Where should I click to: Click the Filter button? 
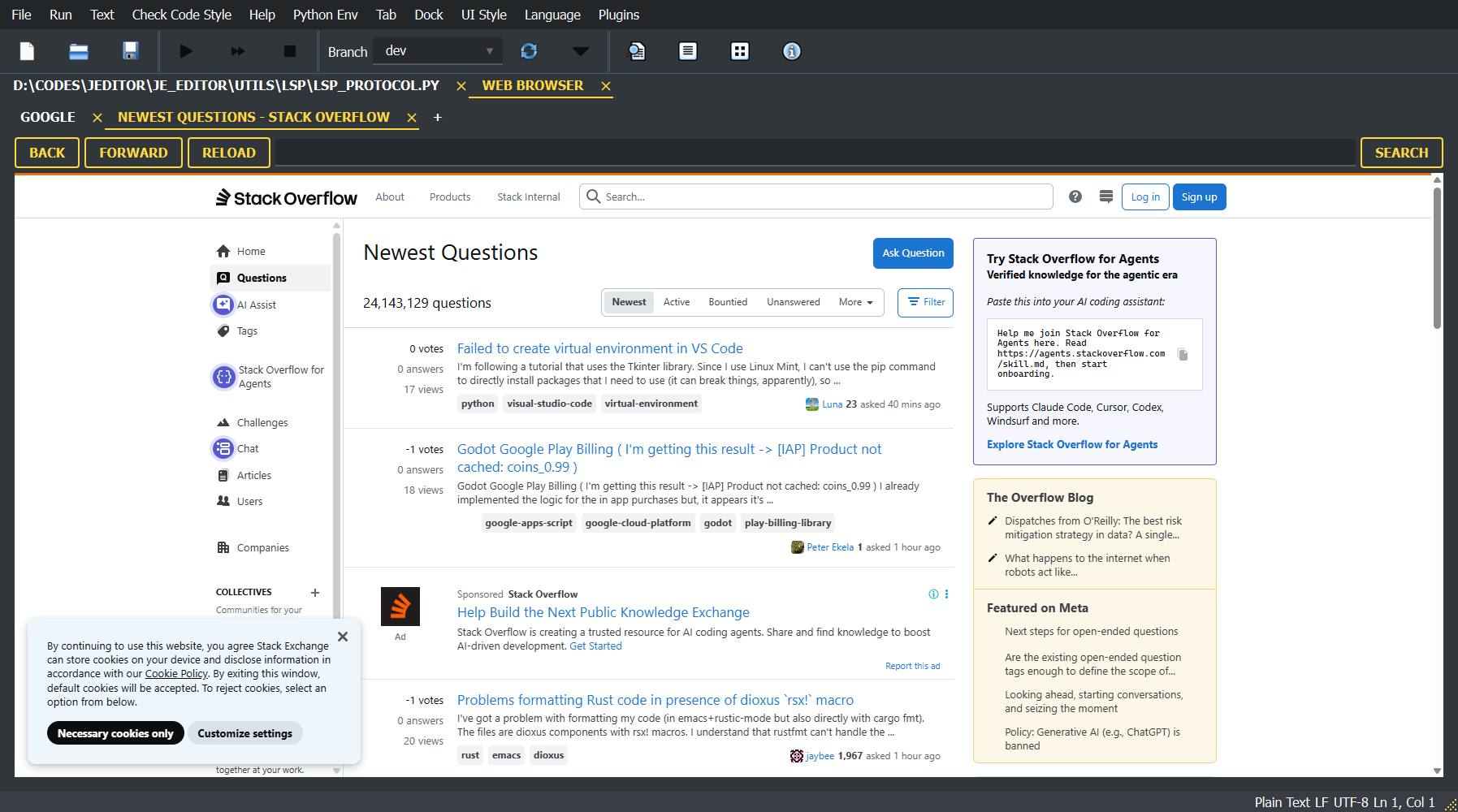[926, 302]
